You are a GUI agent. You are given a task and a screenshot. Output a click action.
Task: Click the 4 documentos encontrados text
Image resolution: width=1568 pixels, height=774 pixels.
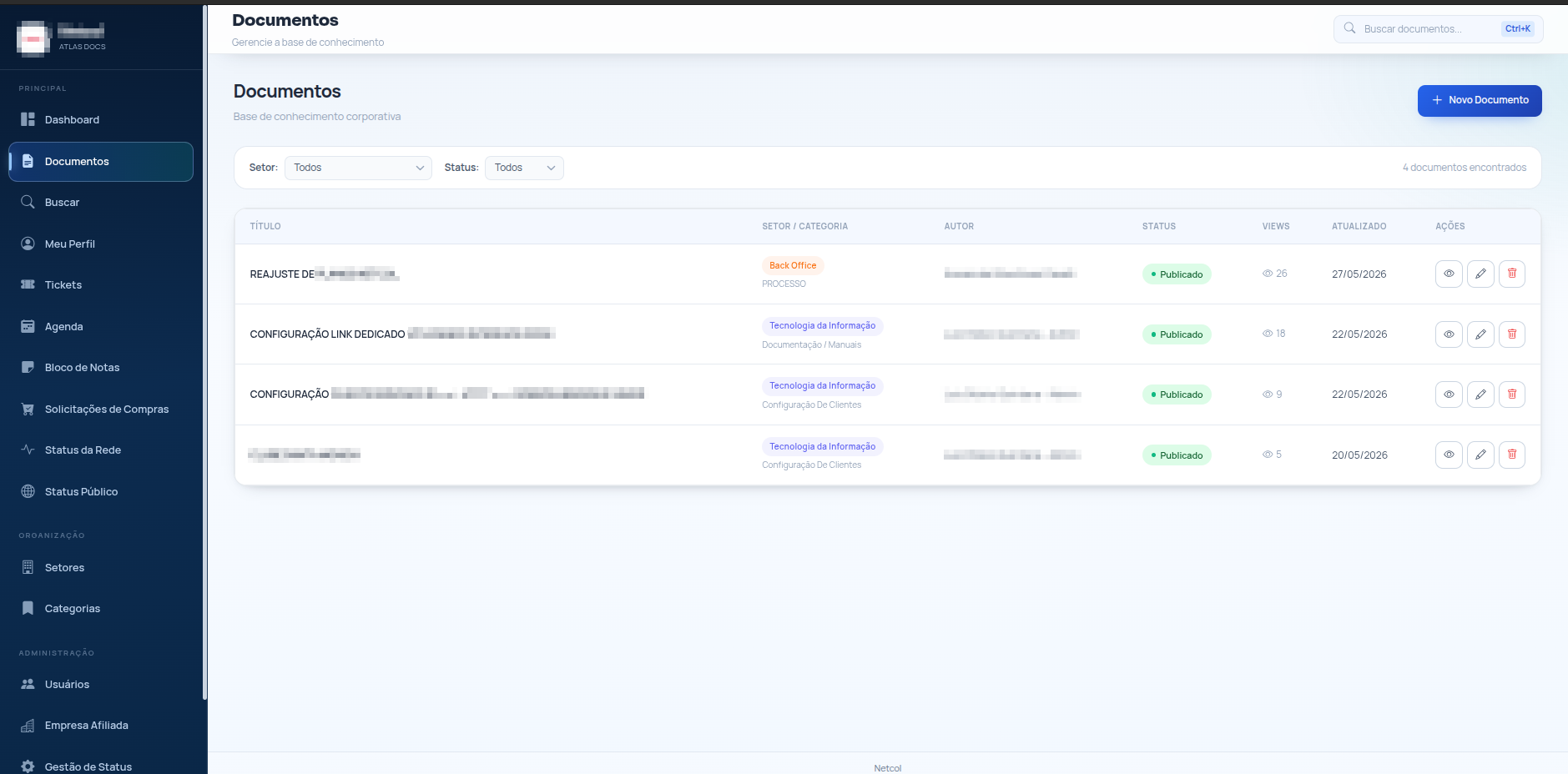click(x=1465, y=168)
